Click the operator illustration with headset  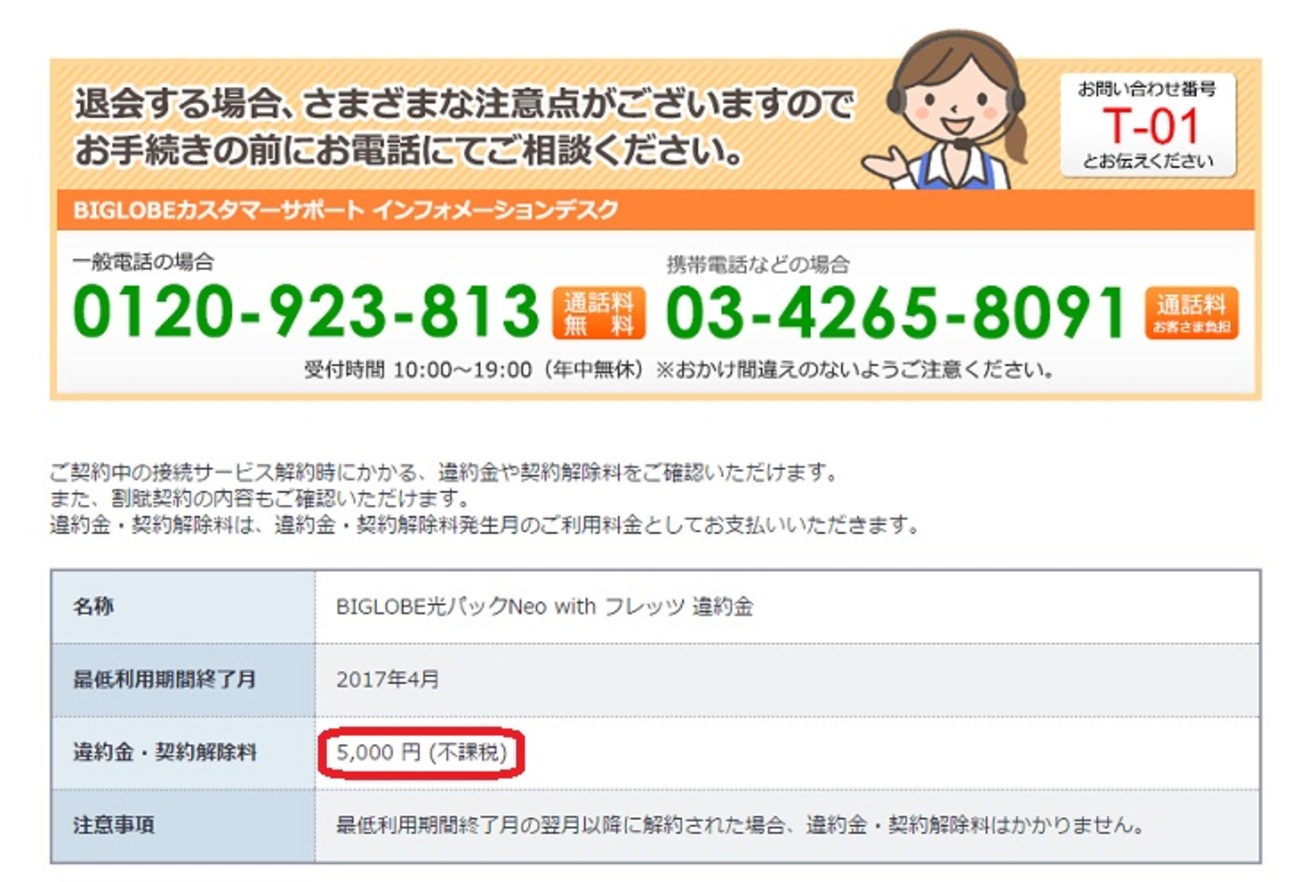coord(948,110)
